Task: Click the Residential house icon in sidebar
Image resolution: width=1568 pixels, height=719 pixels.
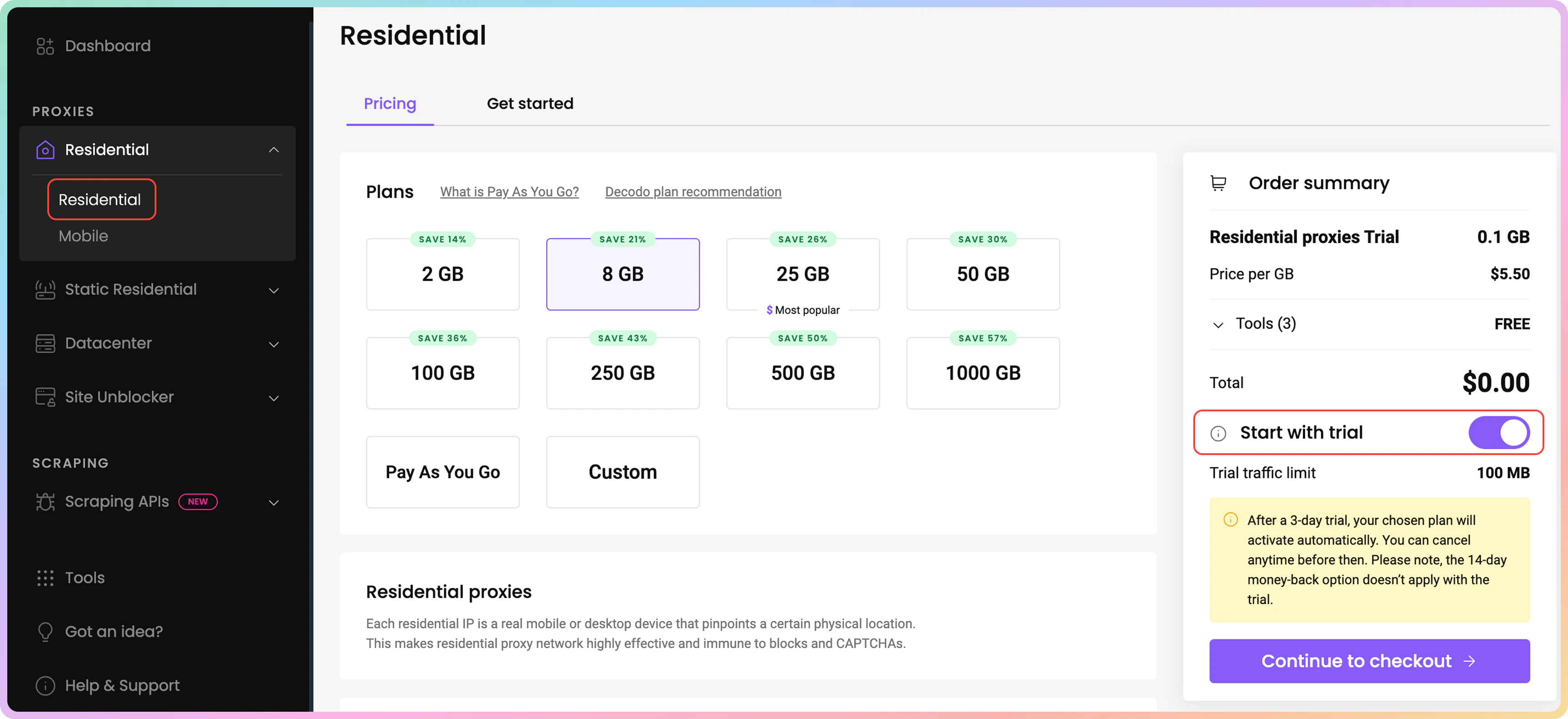Action: click(x=45, y=150)
